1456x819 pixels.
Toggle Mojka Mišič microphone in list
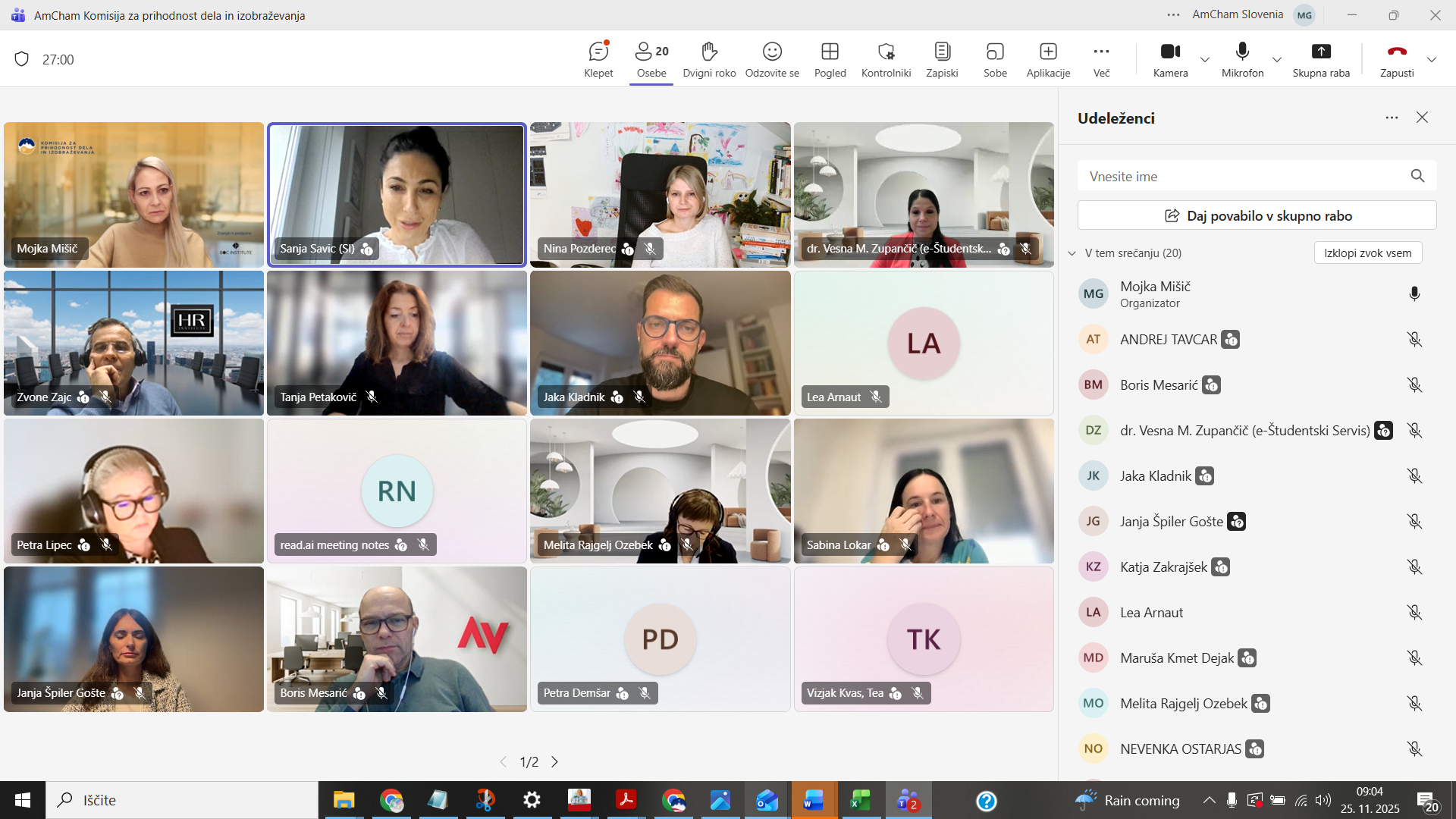(1414, 294)
